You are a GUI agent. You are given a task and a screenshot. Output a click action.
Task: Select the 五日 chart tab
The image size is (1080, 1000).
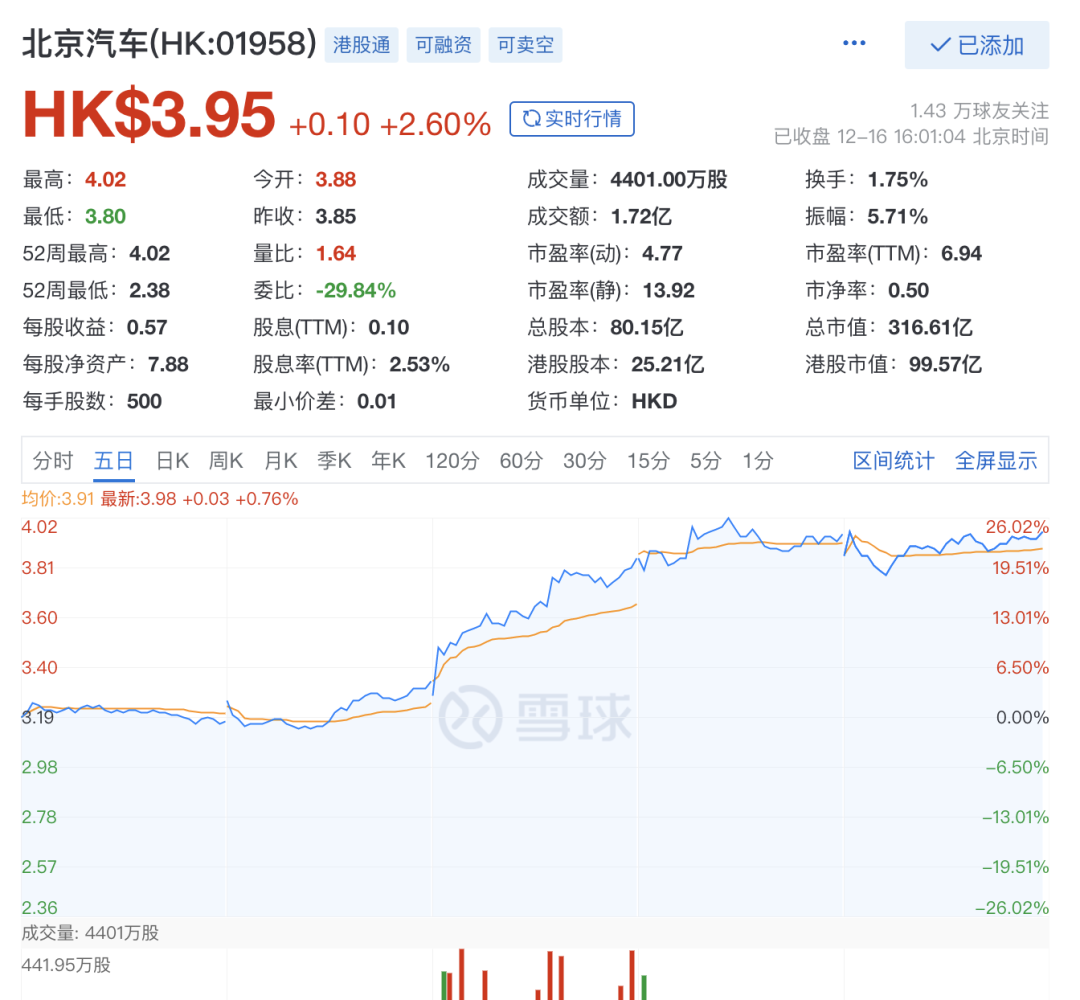[114, 460]
